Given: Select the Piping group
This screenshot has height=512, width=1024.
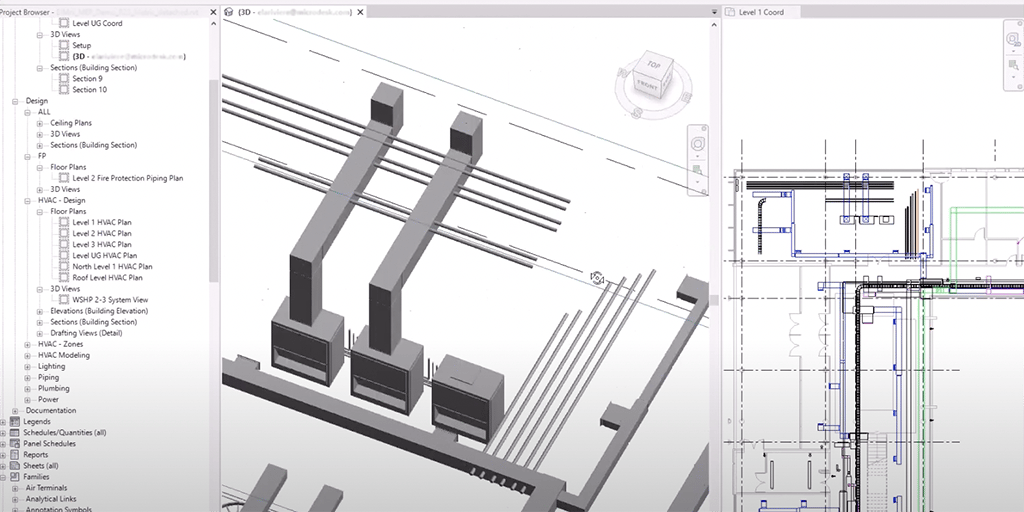Looking at the screenshot, I should click(48, 377).
